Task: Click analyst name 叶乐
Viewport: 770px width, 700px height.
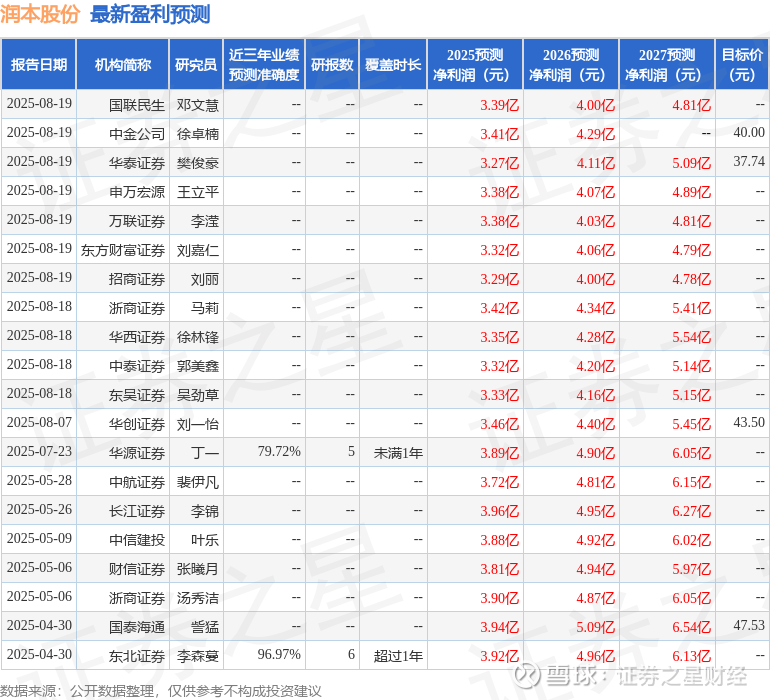Action: (205, 539)
